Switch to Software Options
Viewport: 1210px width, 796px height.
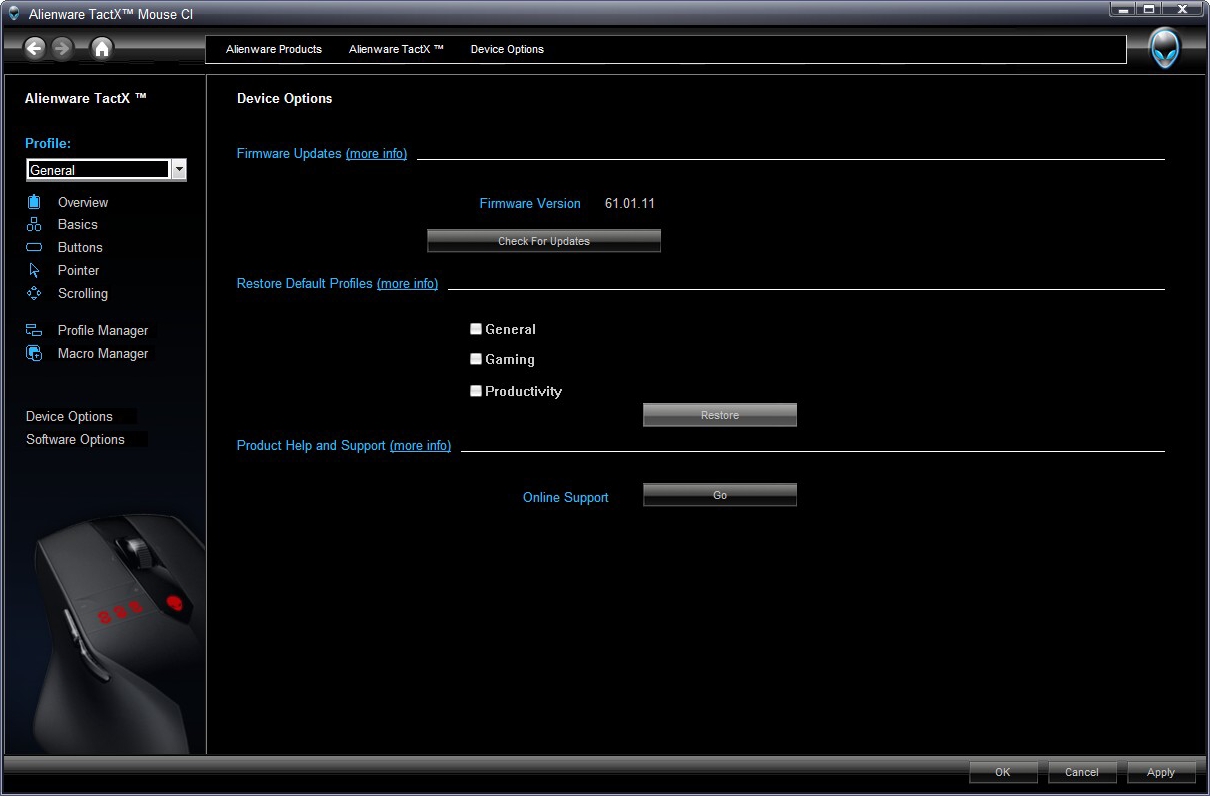tap(77, 439)
